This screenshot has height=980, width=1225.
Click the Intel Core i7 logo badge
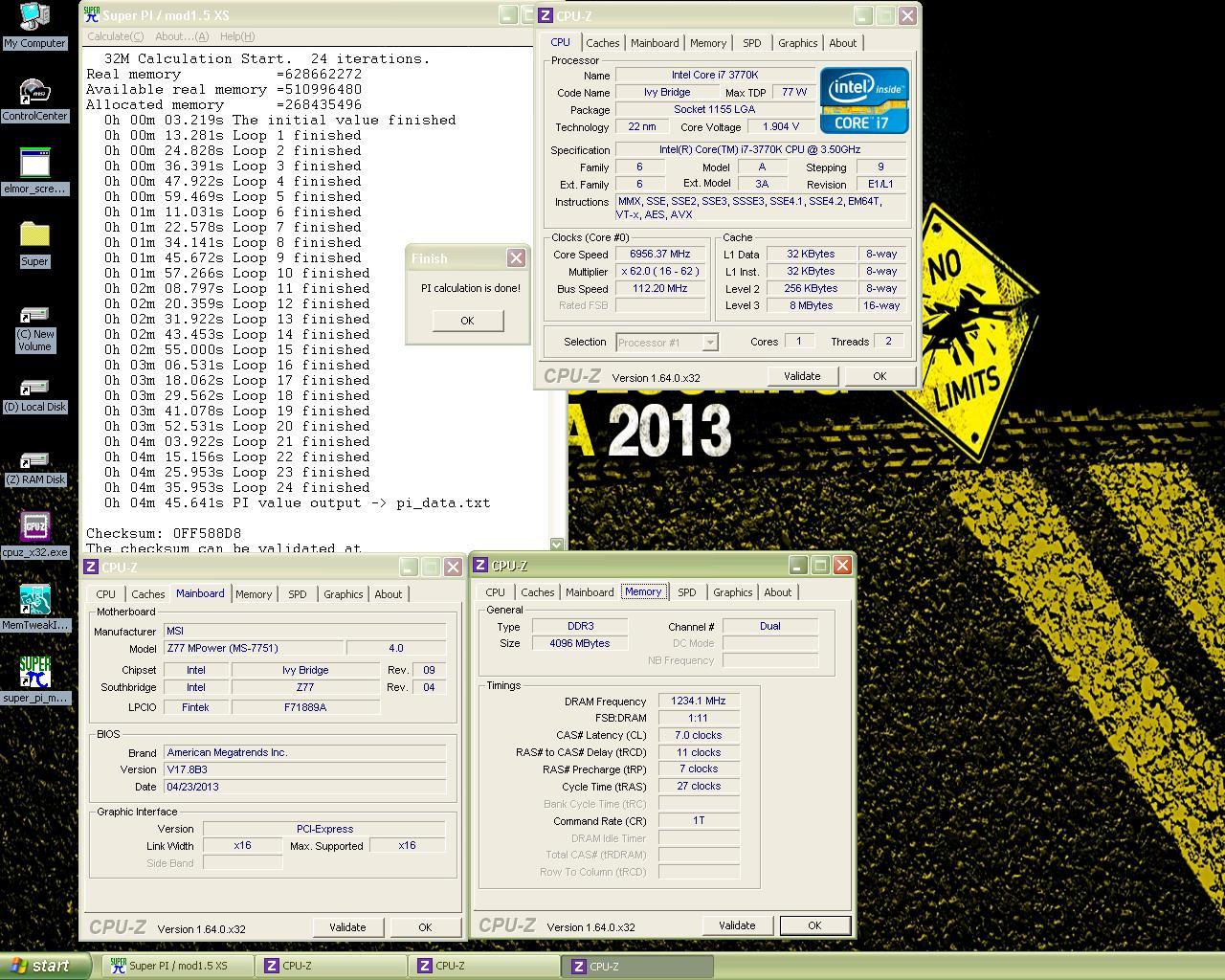[864, 100]
